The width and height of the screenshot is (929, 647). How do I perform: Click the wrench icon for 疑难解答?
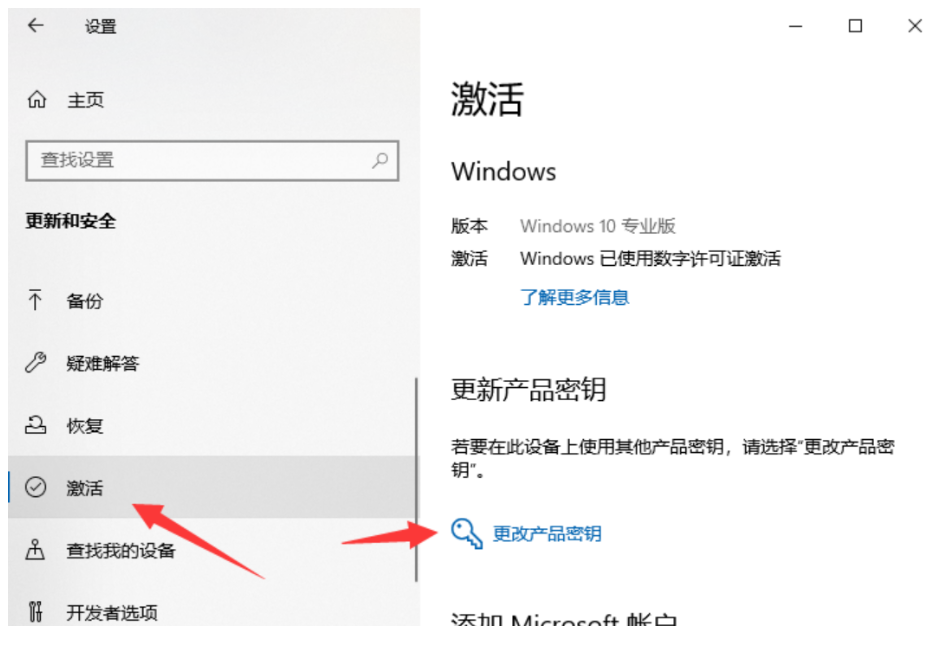click(x=36, y=362)
